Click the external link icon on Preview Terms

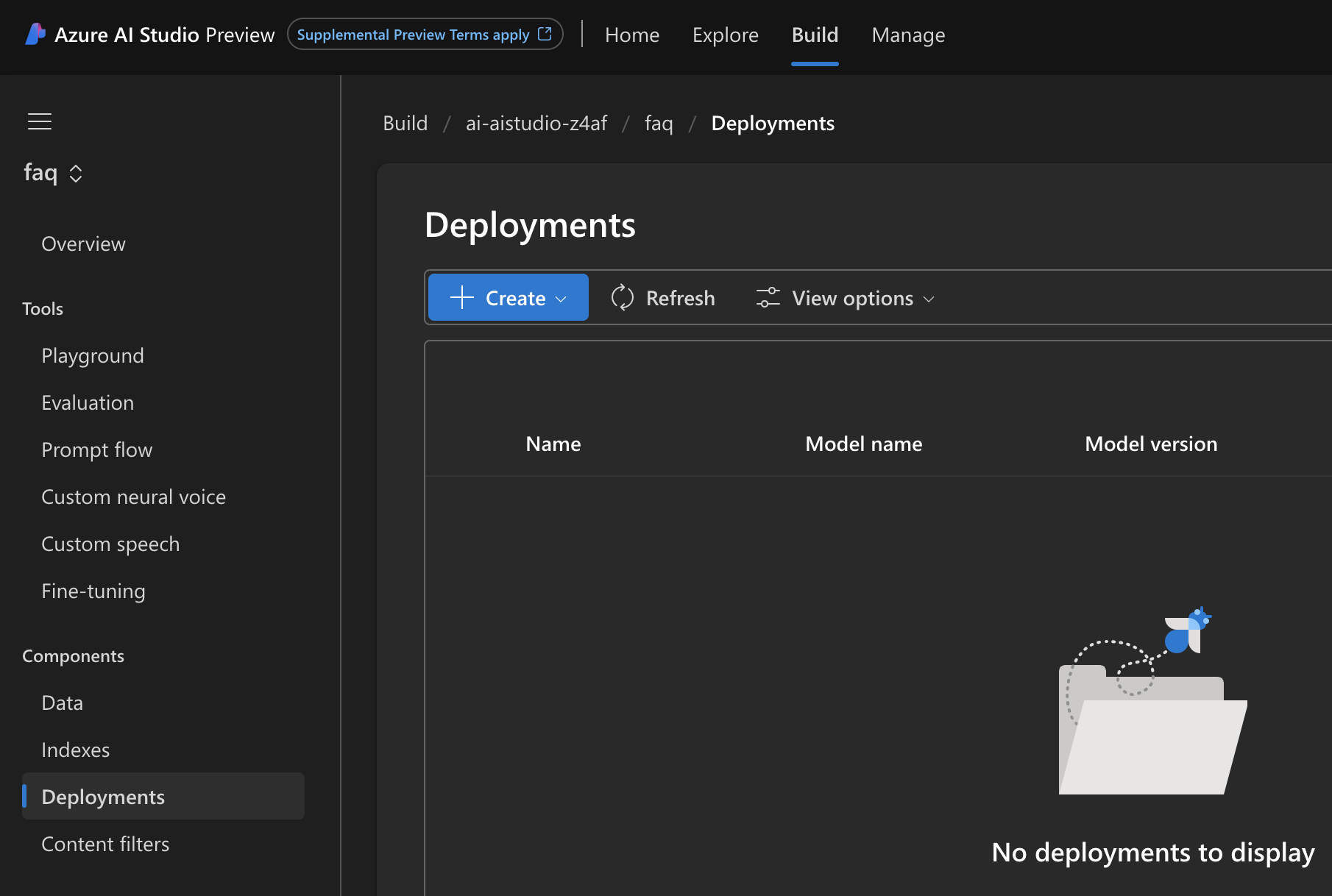pos(545,34)
